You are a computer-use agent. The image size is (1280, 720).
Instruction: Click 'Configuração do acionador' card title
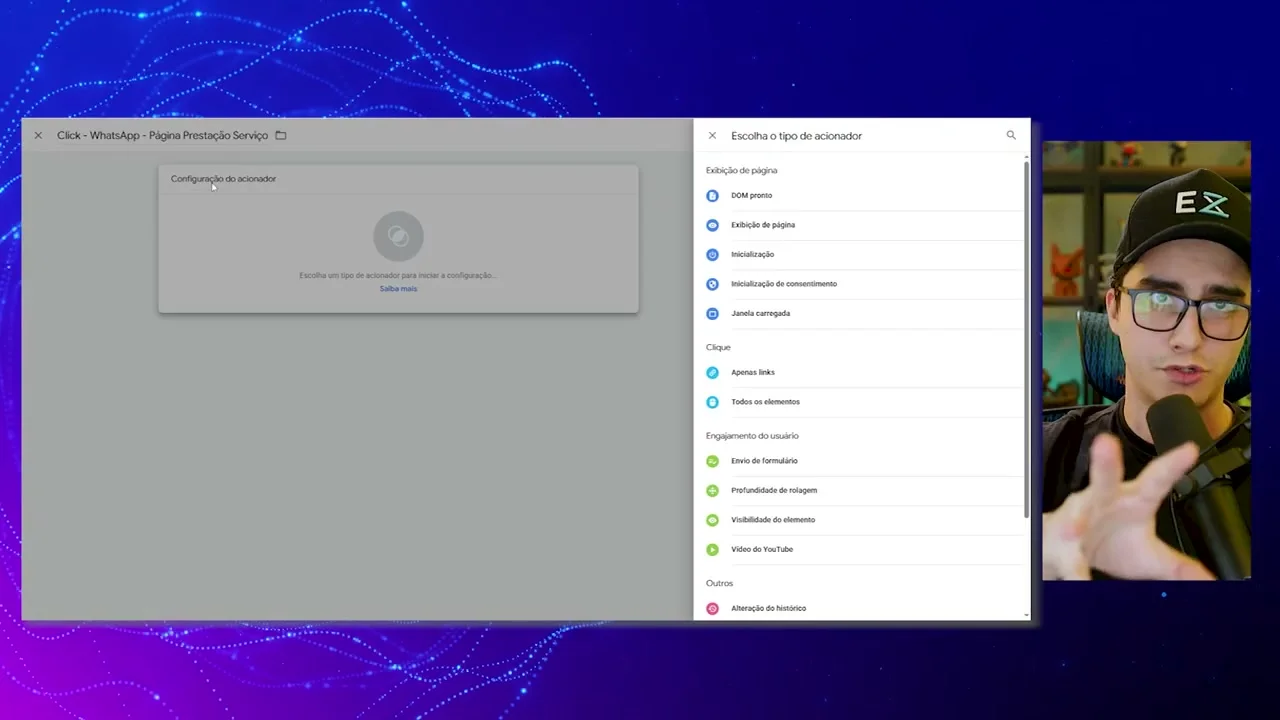223,179
